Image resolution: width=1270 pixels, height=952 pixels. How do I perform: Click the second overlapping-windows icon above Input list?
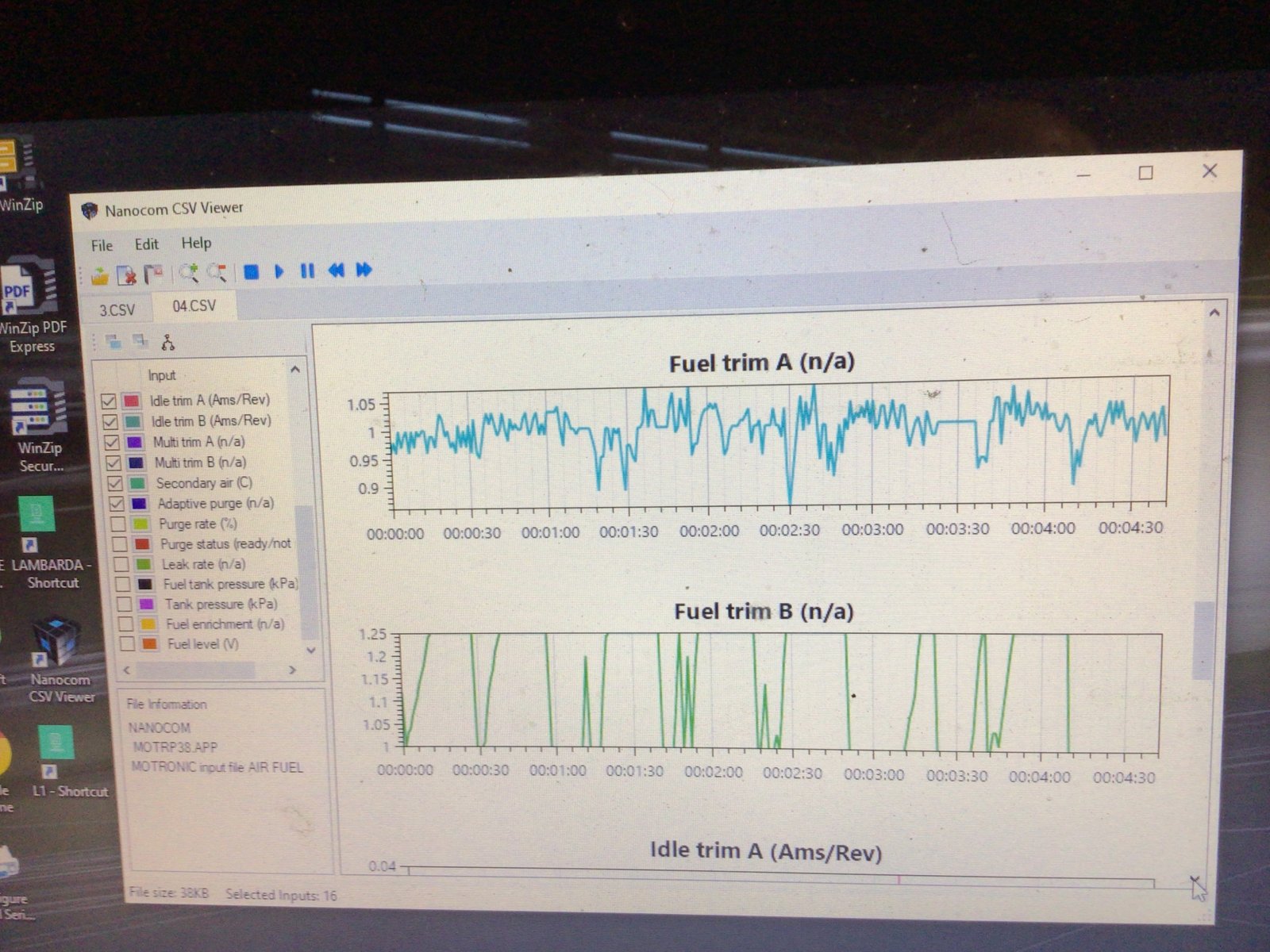140,342
